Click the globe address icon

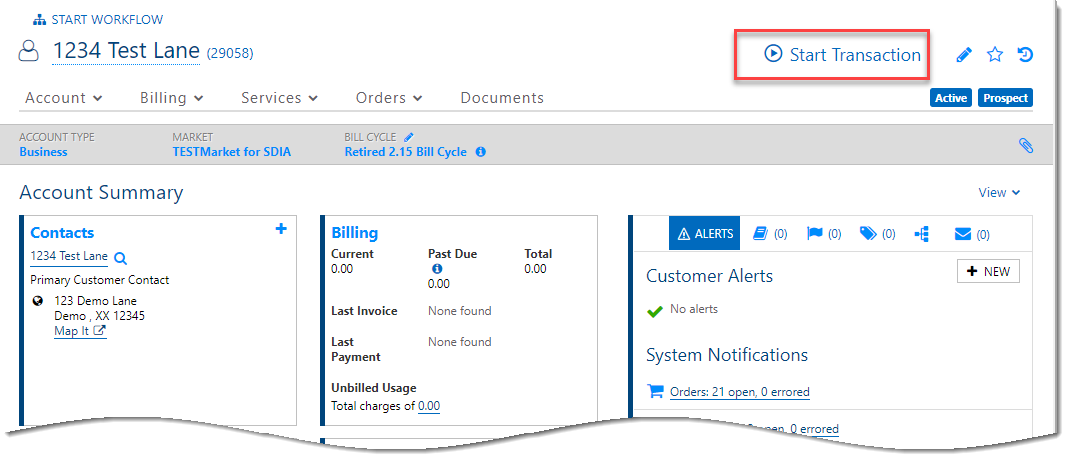[x=38, y=301]
